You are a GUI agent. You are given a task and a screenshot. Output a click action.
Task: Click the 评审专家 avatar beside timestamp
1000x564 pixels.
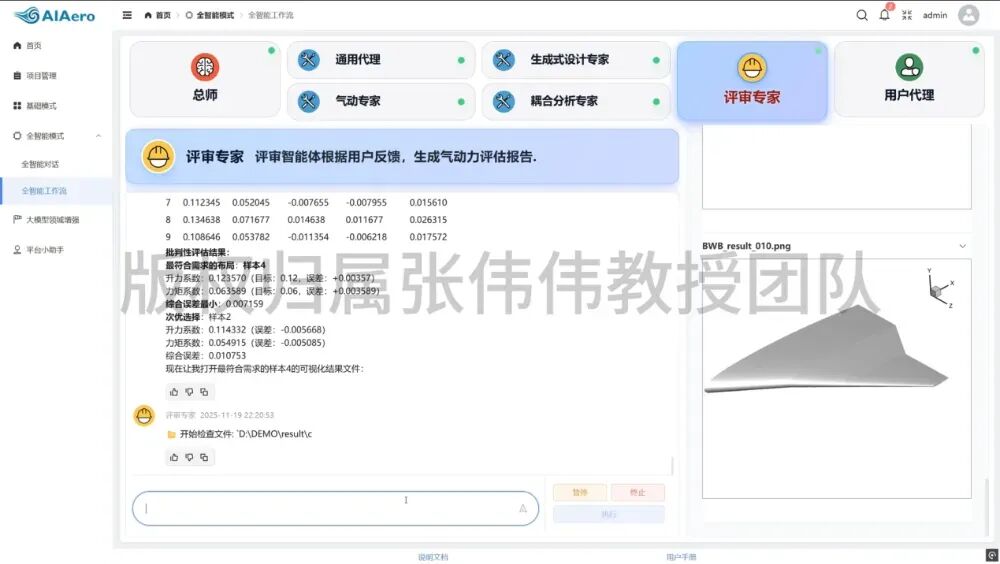click(144, 416)
